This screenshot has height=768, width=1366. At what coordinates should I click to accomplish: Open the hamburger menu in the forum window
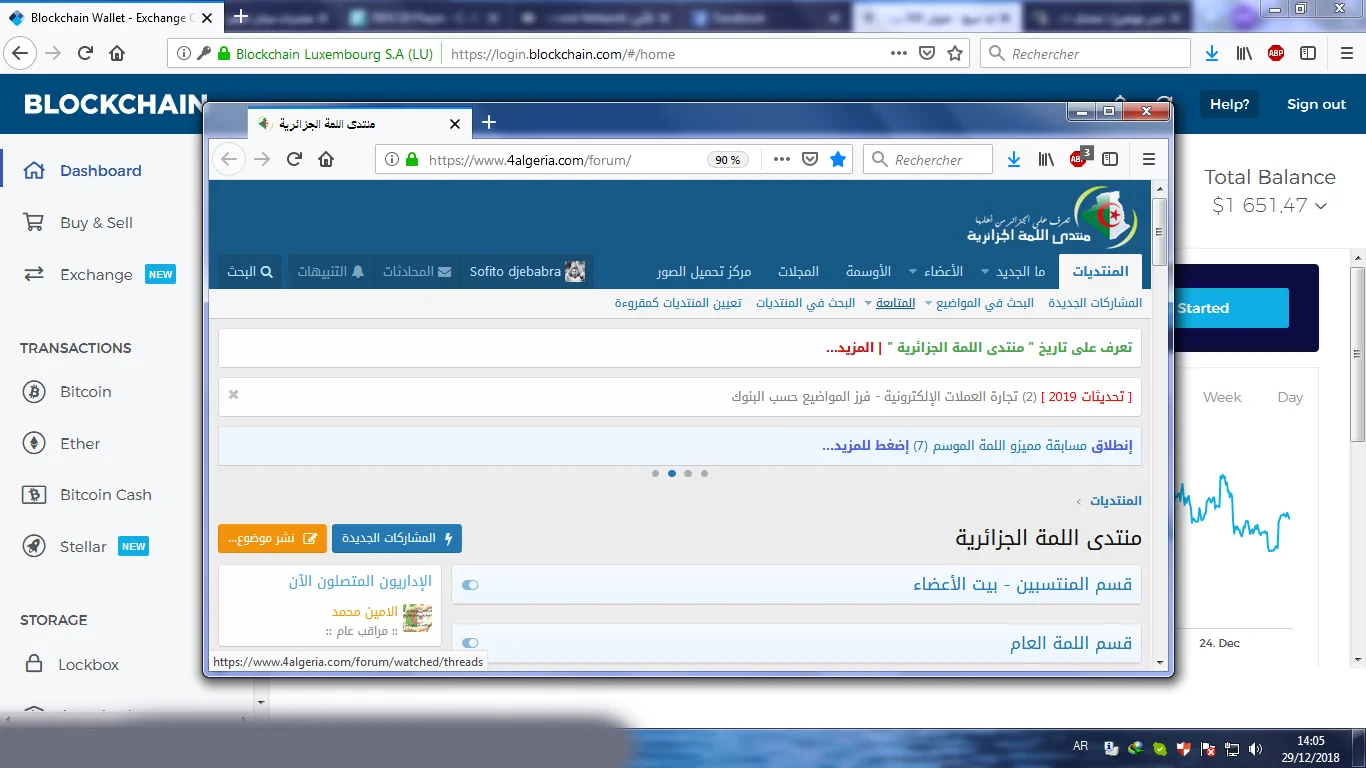coord(1148,159)
